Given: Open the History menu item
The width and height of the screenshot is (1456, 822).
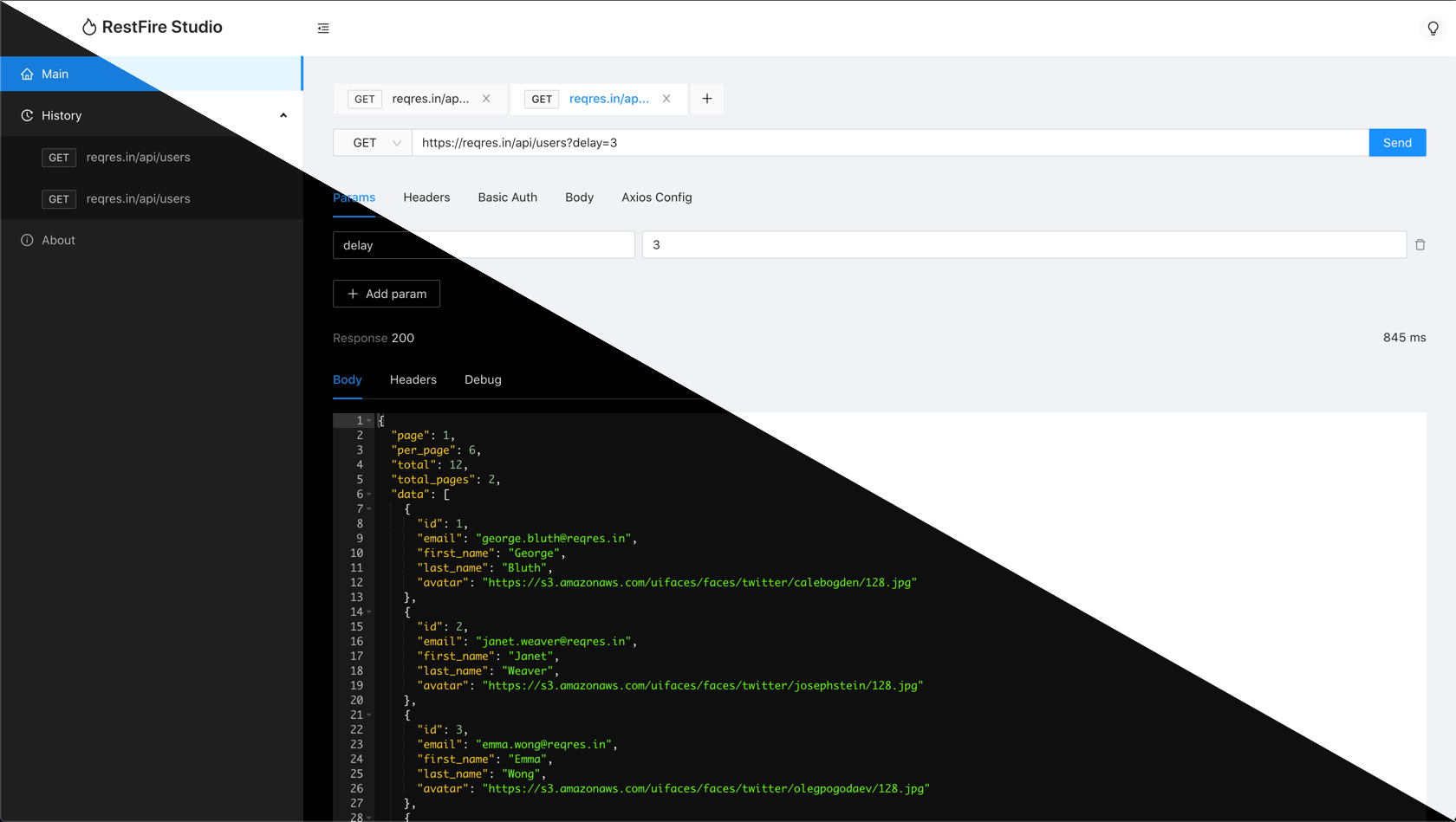Looking at the screenshot, I should (x=151, y=115).
